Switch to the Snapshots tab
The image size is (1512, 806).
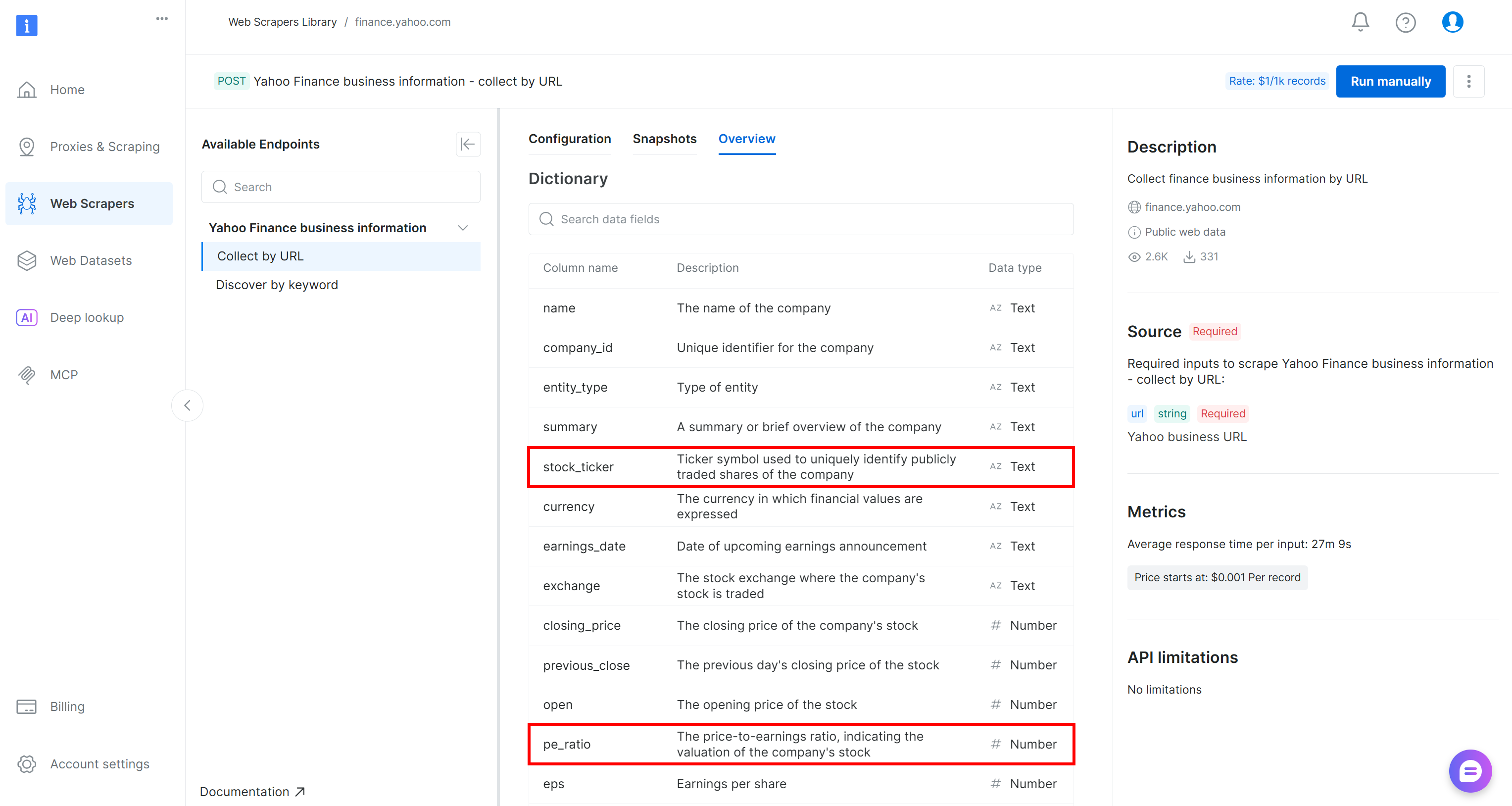(664, 139)
